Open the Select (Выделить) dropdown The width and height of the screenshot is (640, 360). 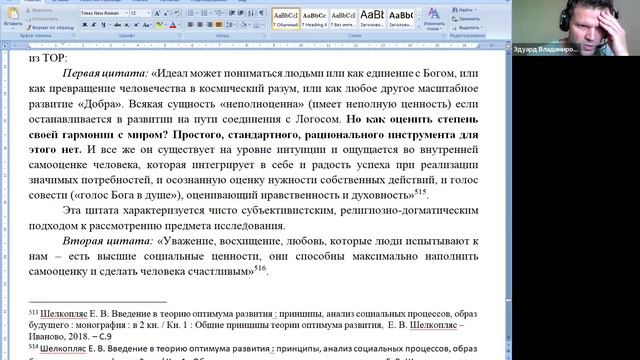(x=468, y=28)
